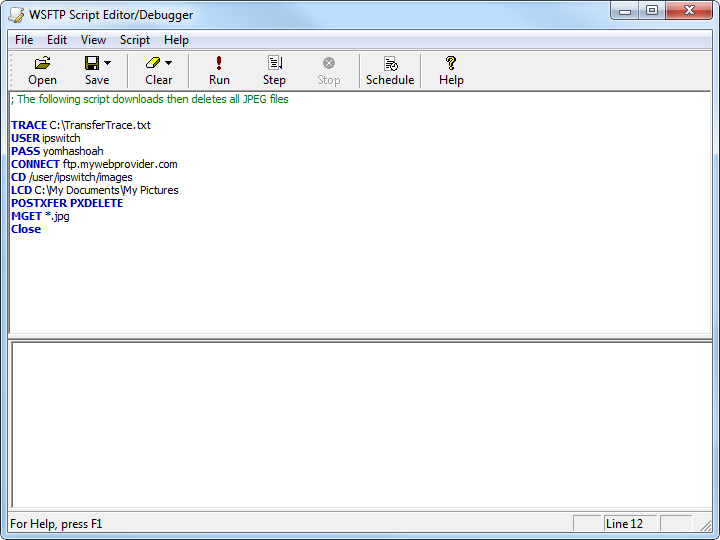The height and width of the screenshot is (540, 720).
Task: Expand the Save dropdown arrow
Action: 108,63
